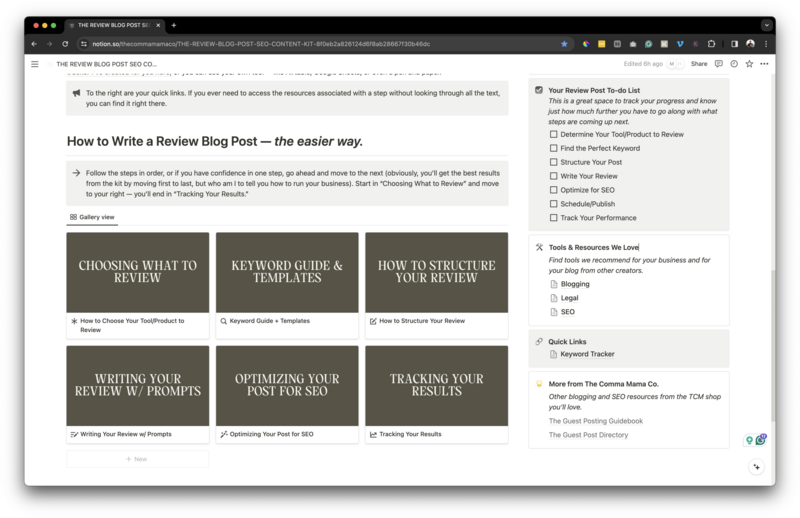The height and width of the screenshot is (518, 800).
Task: Check Optimize for SEO
Action: [553, 190]
